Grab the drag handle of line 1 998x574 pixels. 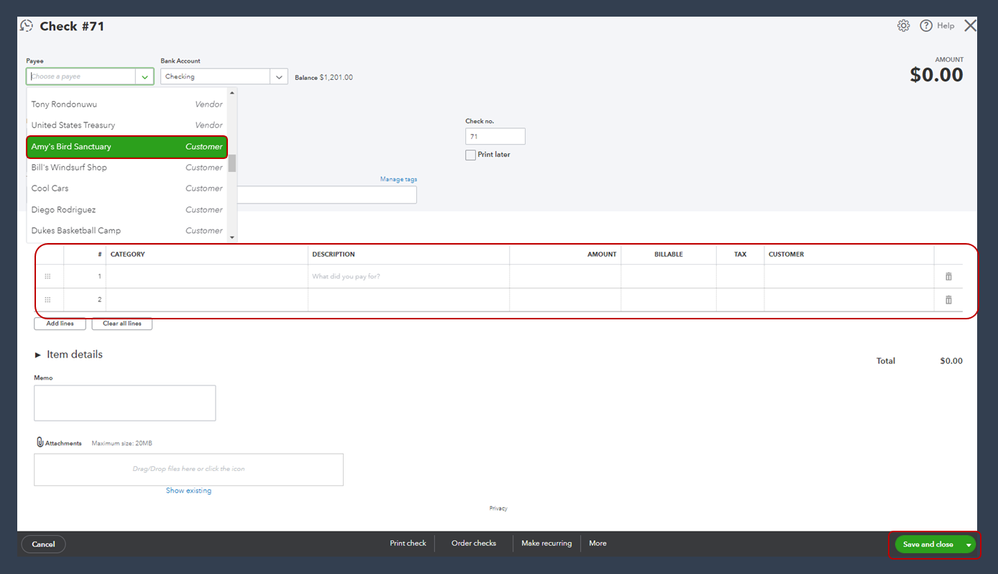pos(48,276)
